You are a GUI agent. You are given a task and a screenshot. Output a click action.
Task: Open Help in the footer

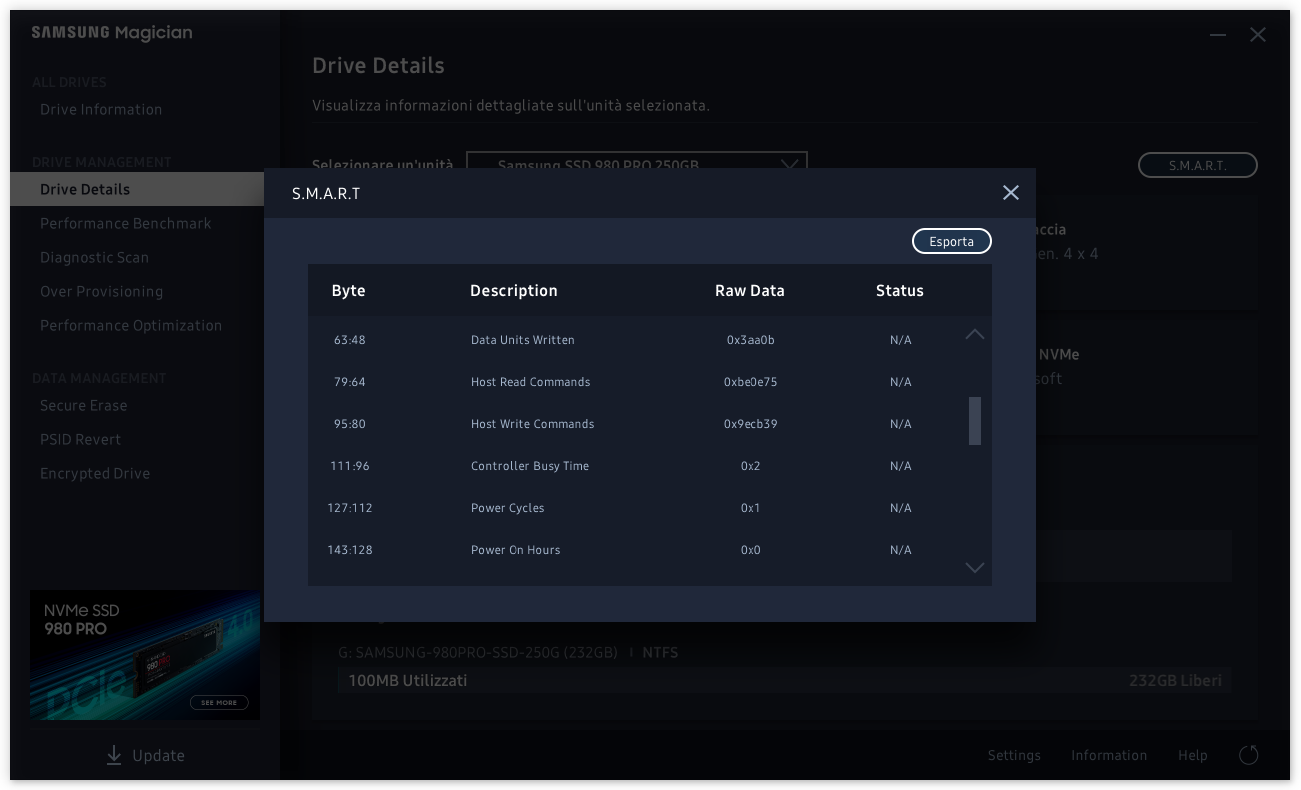coord(1192,756)
